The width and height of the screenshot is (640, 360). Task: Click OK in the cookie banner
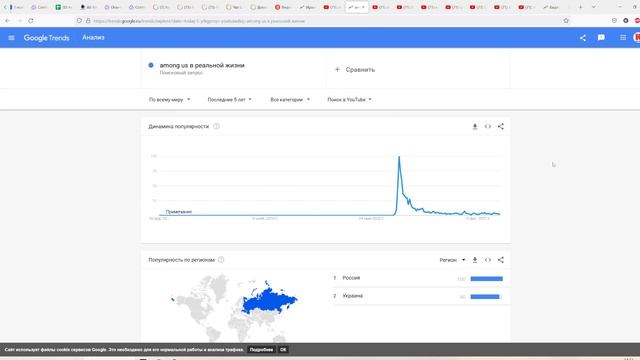[x=283, y=350]
